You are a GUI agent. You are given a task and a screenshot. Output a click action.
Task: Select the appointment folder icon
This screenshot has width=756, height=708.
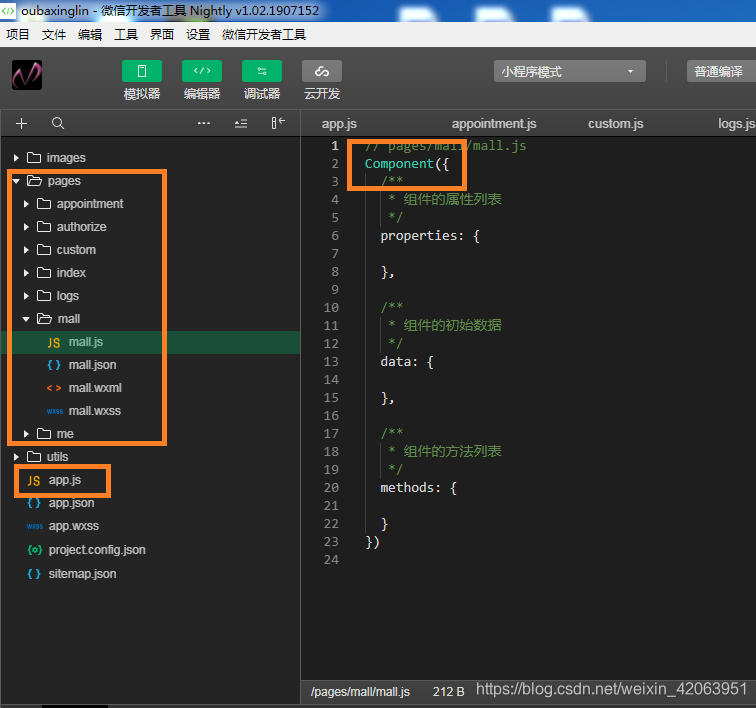click(x=44, y=204)
